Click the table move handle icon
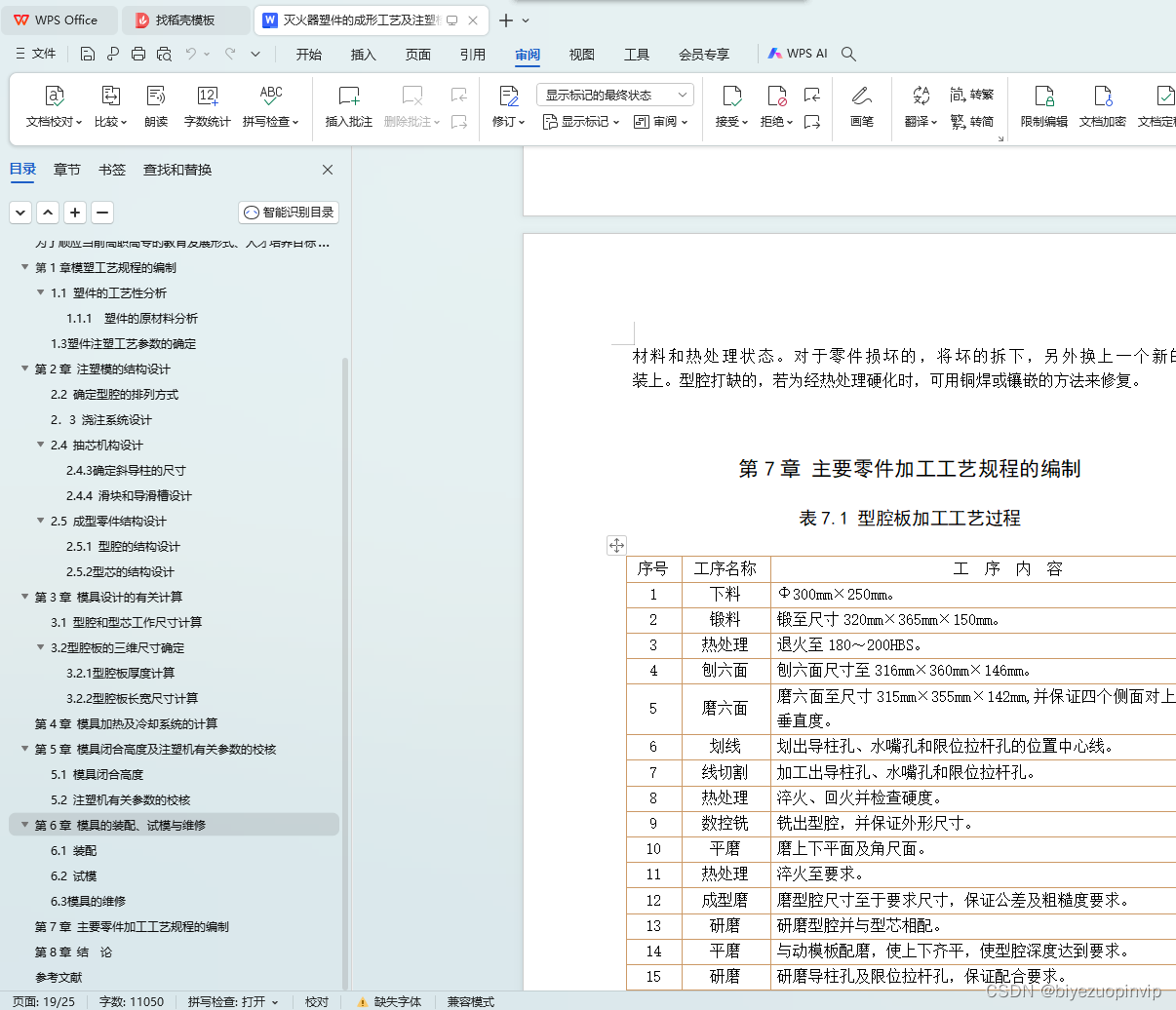This screenshot has height=1010, width=1176. coord(616,545)
